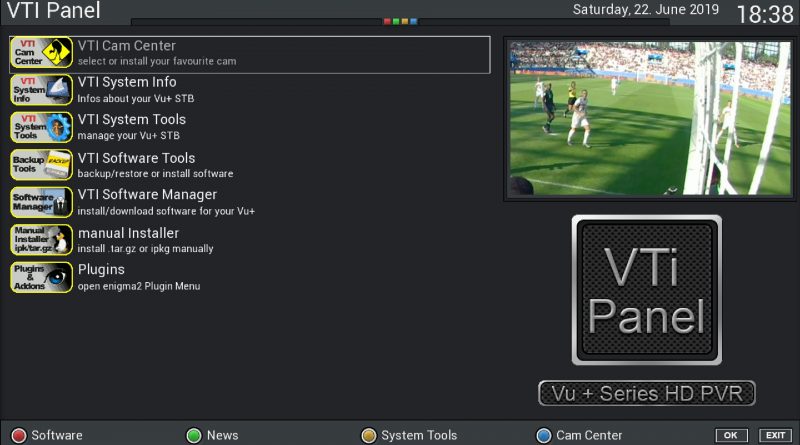Click 'open enigma2 Plugin Menu' text
The height and width of the screenshot is (445, 800).
pyautogui.click(x=139, y=286)
